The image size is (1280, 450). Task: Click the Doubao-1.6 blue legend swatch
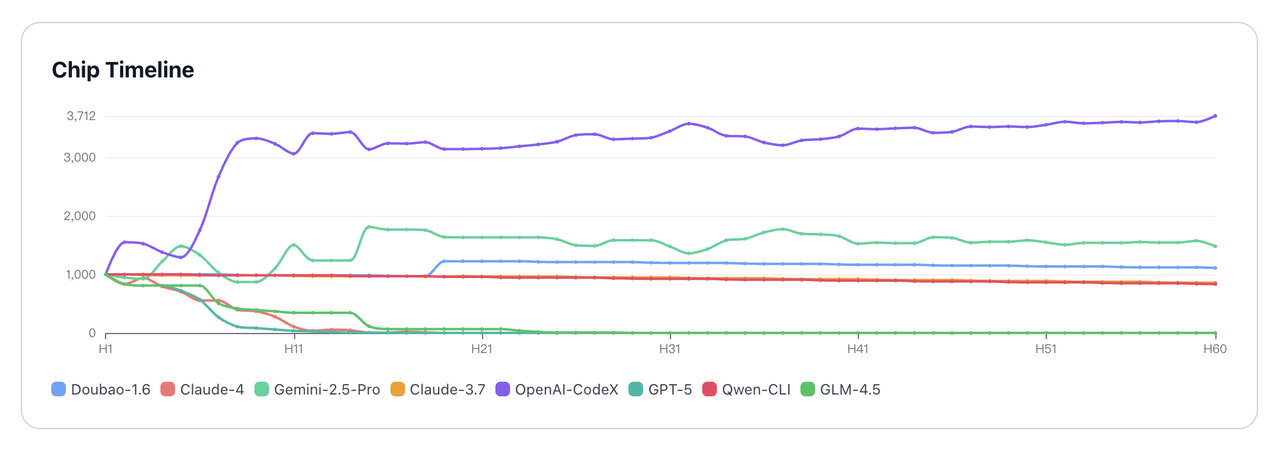(x=58, y=389)
